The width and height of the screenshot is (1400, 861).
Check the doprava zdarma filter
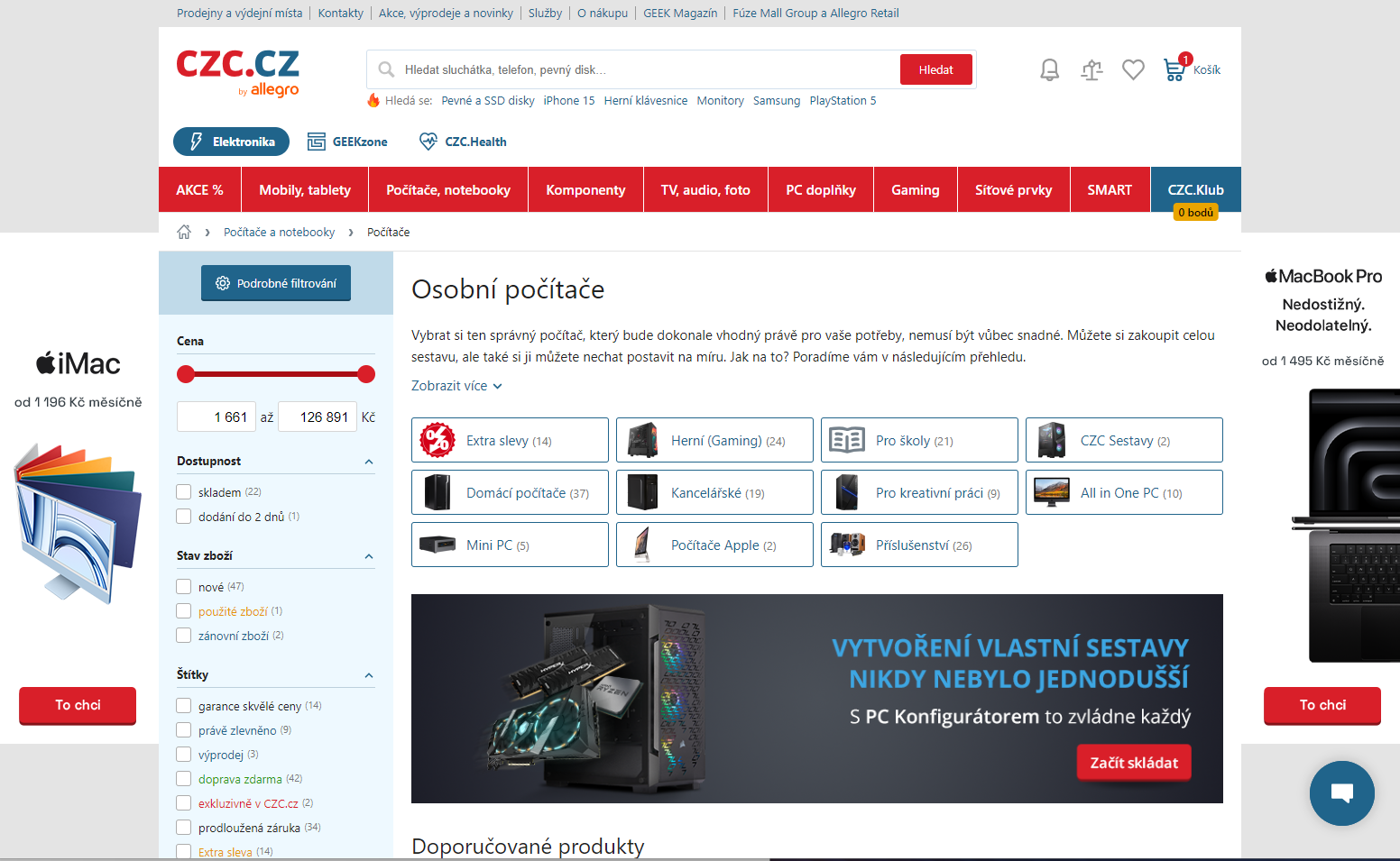184,779
